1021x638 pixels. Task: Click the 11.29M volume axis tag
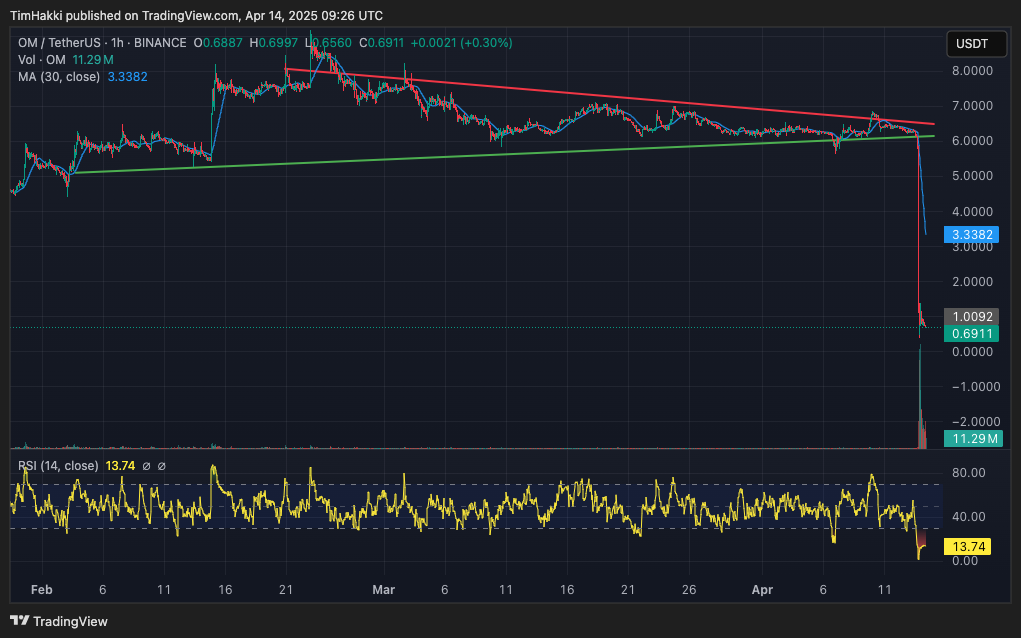coord(974,439)
